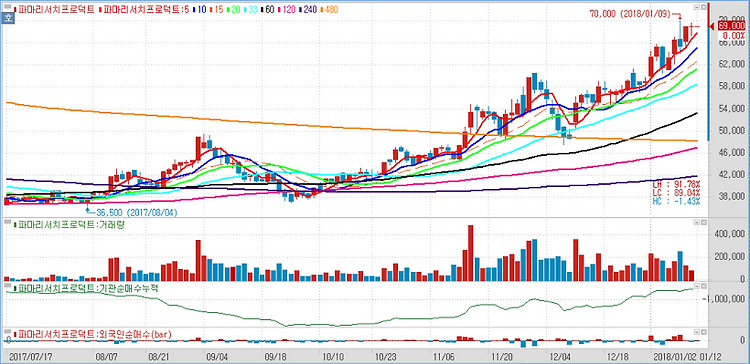Click the HC : -1.43% value
Screen dimensions: 750x364
676,201
